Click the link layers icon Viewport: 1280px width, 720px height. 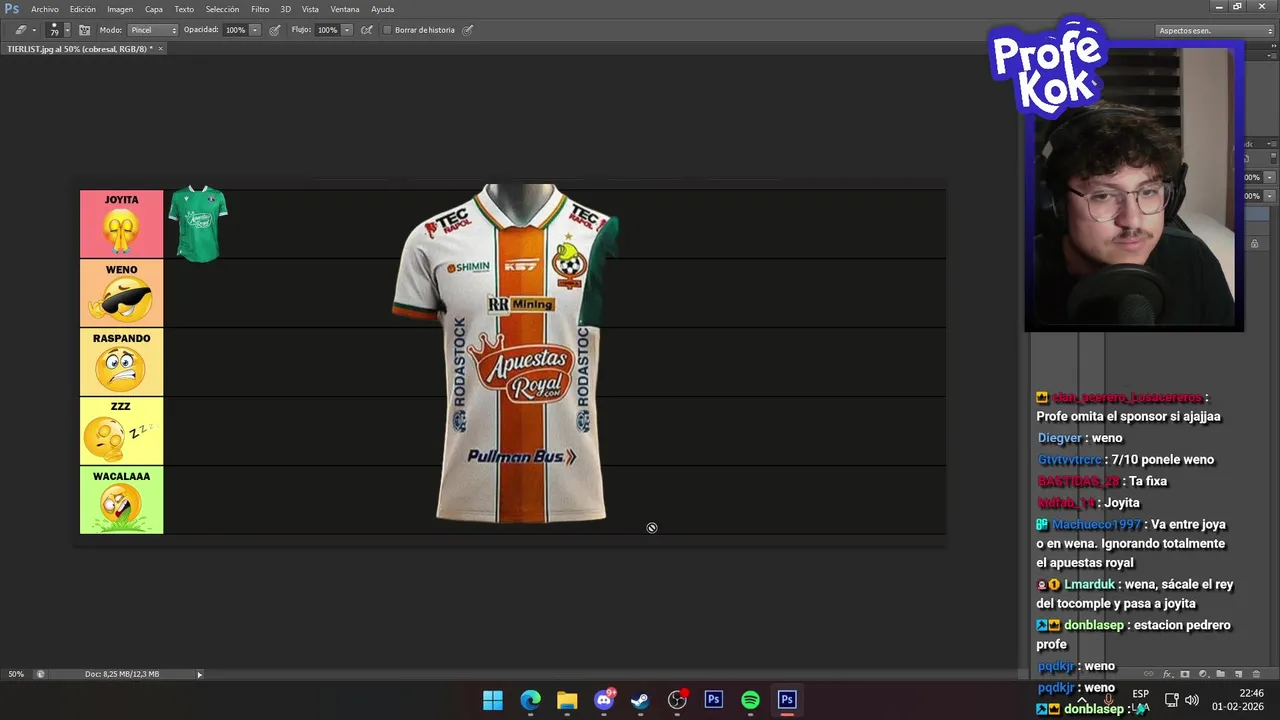[x=1149, y=674]
